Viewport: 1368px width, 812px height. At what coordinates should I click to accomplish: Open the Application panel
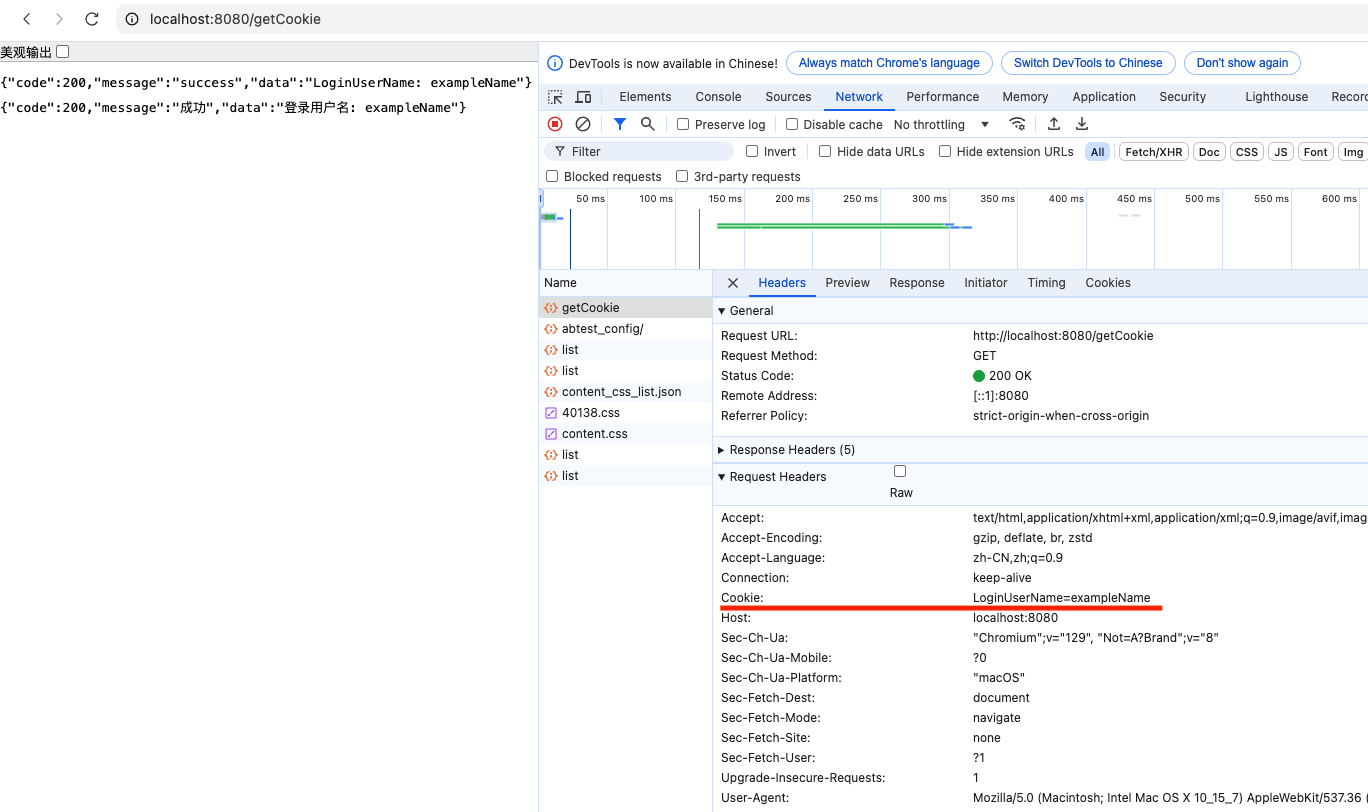[x=1104, y=97]
